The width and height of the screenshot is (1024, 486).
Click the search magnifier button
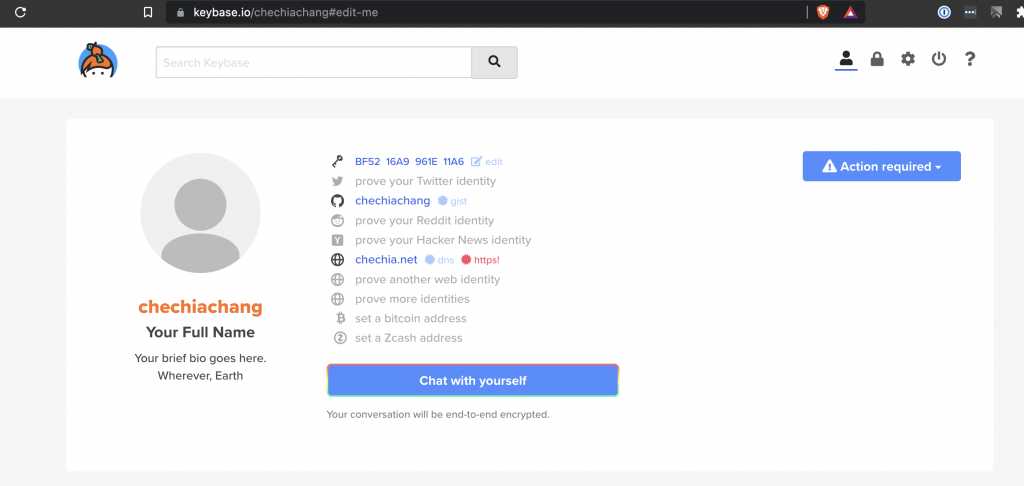tap(494, 62)
